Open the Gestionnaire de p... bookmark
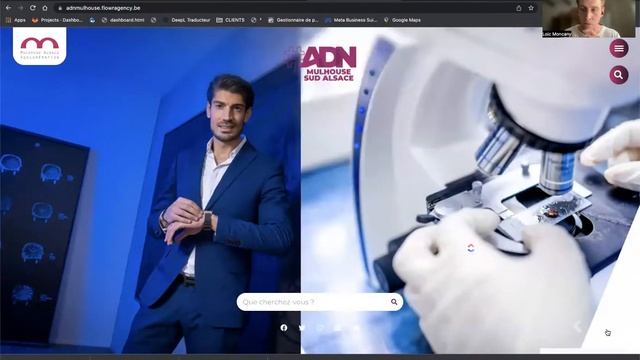Screen dimensions: 640x360 click(x=293, y=20)
